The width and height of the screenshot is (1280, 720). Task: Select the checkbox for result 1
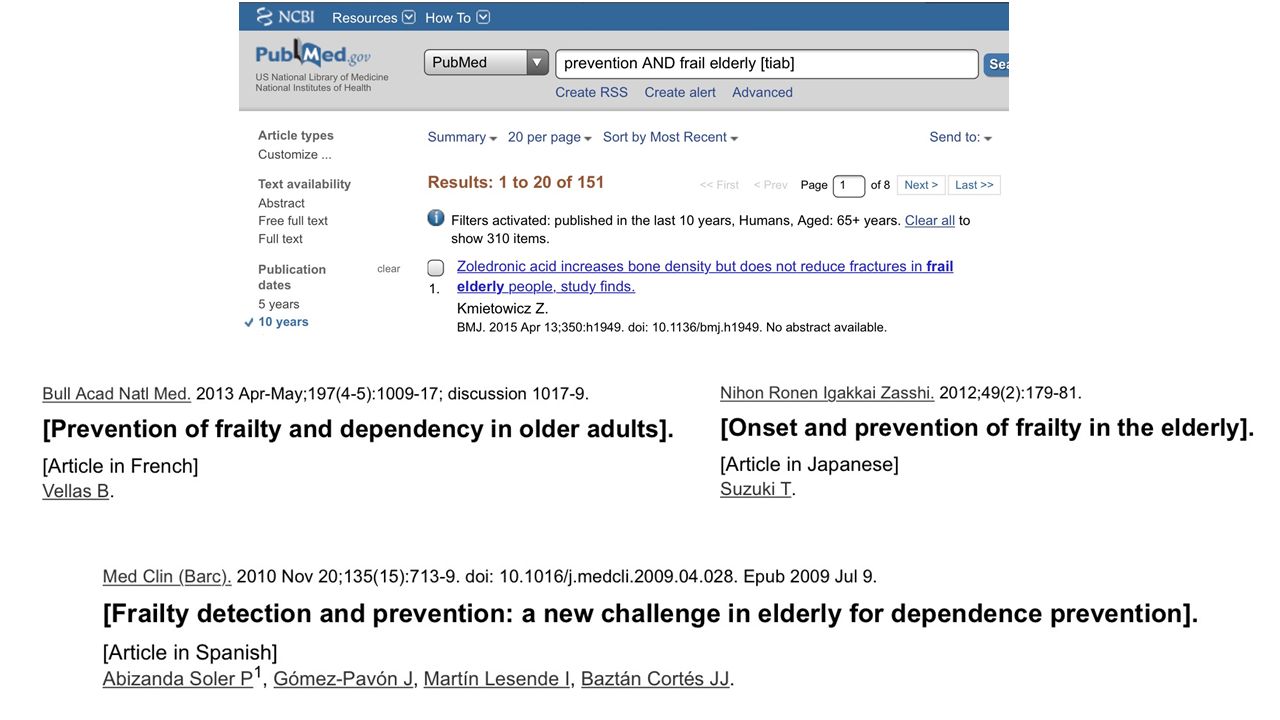tap(435, 268)
